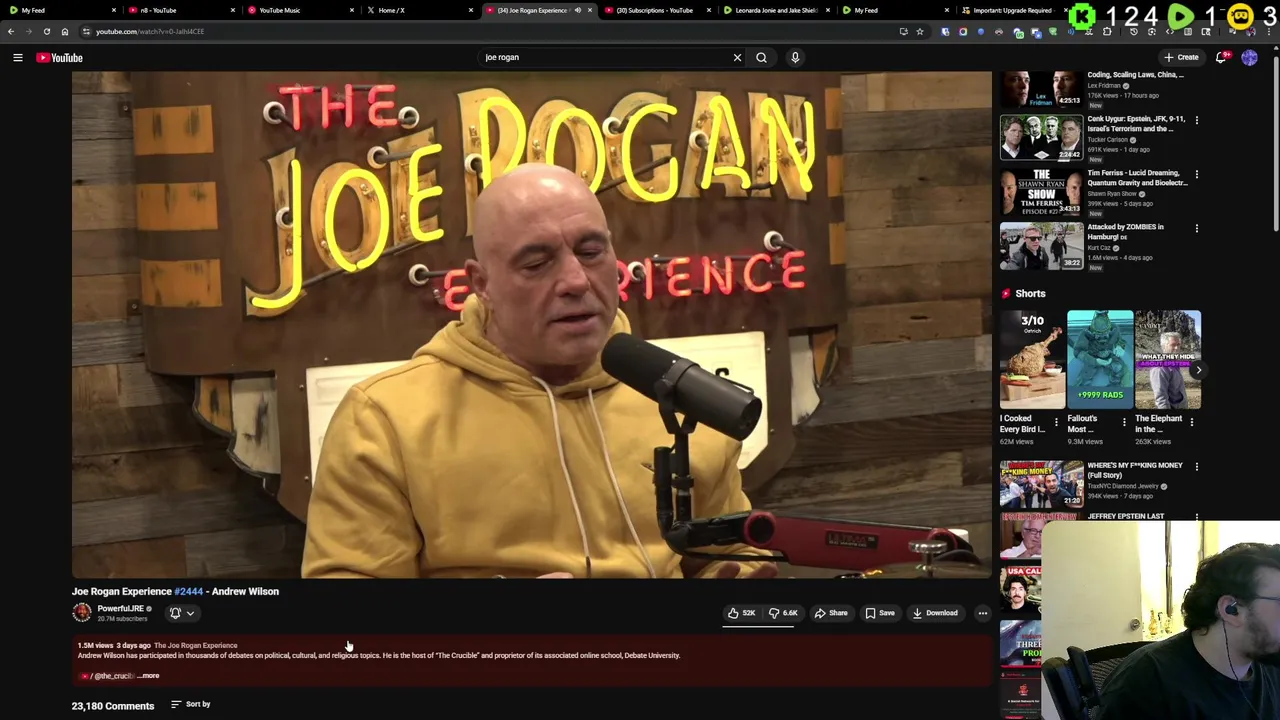Open options for Attacked by ZOMBIES video
Viewport: 1280px width, 720px height.
[x=1196, y=228]
